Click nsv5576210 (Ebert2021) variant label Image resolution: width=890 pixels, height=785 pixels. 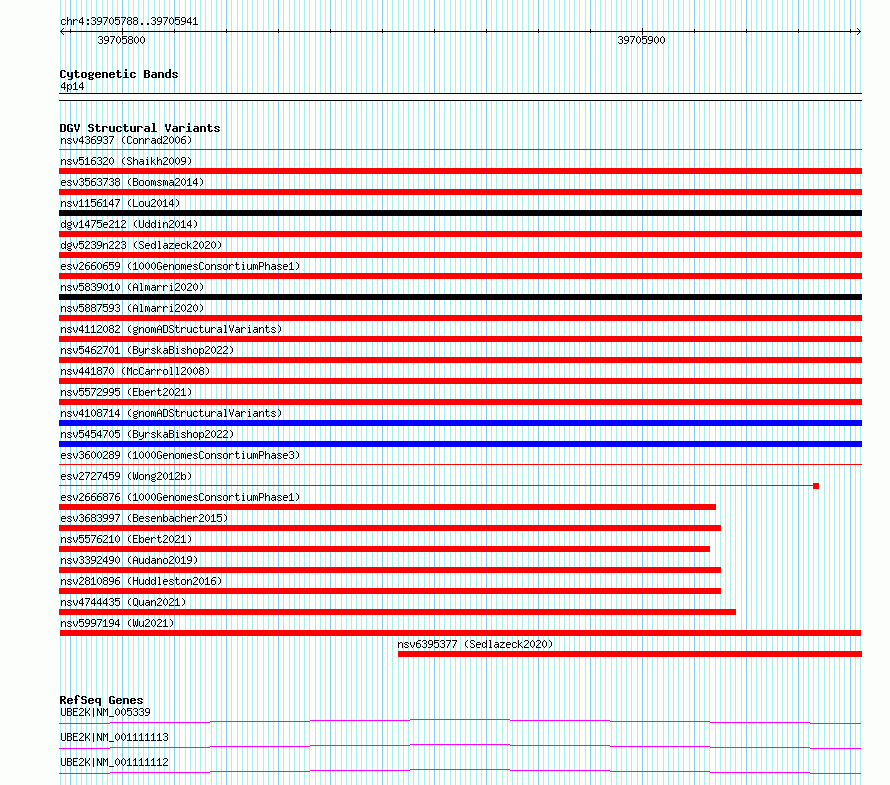pos(126,539)
